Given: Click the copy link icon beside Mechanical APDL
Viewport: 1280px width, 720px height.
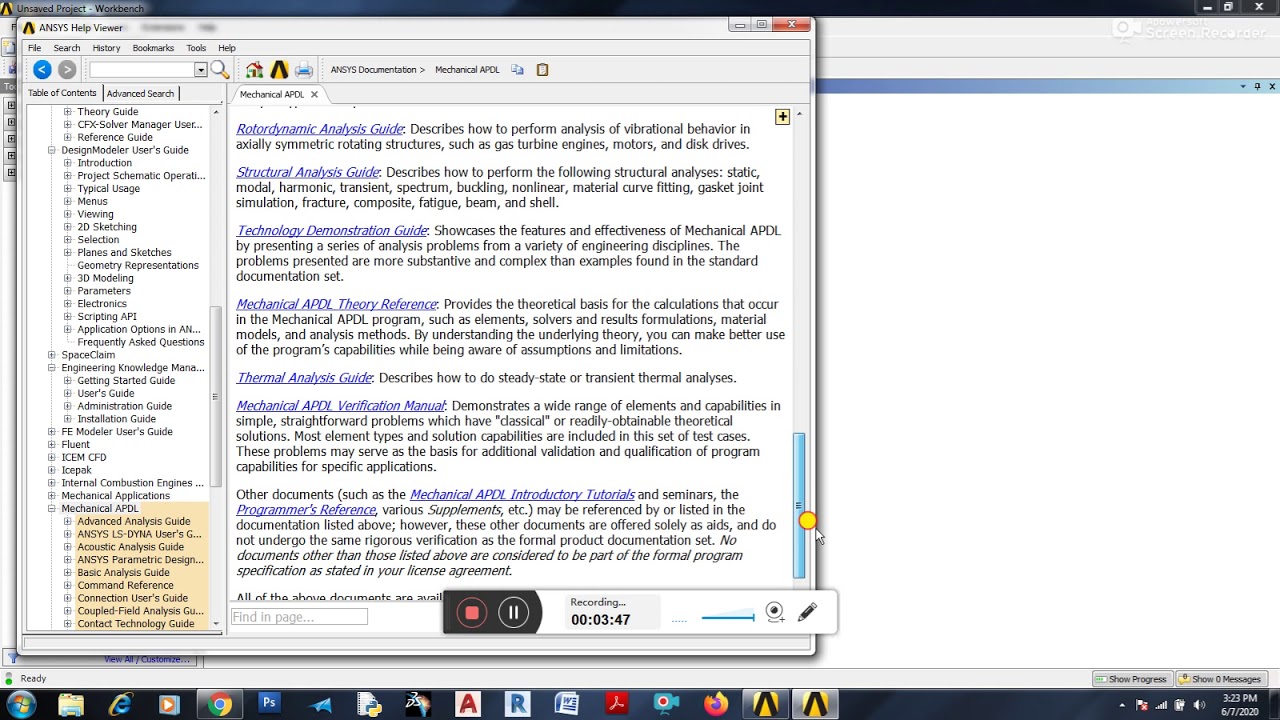Looking at the screenshot, I should [517, 70].
